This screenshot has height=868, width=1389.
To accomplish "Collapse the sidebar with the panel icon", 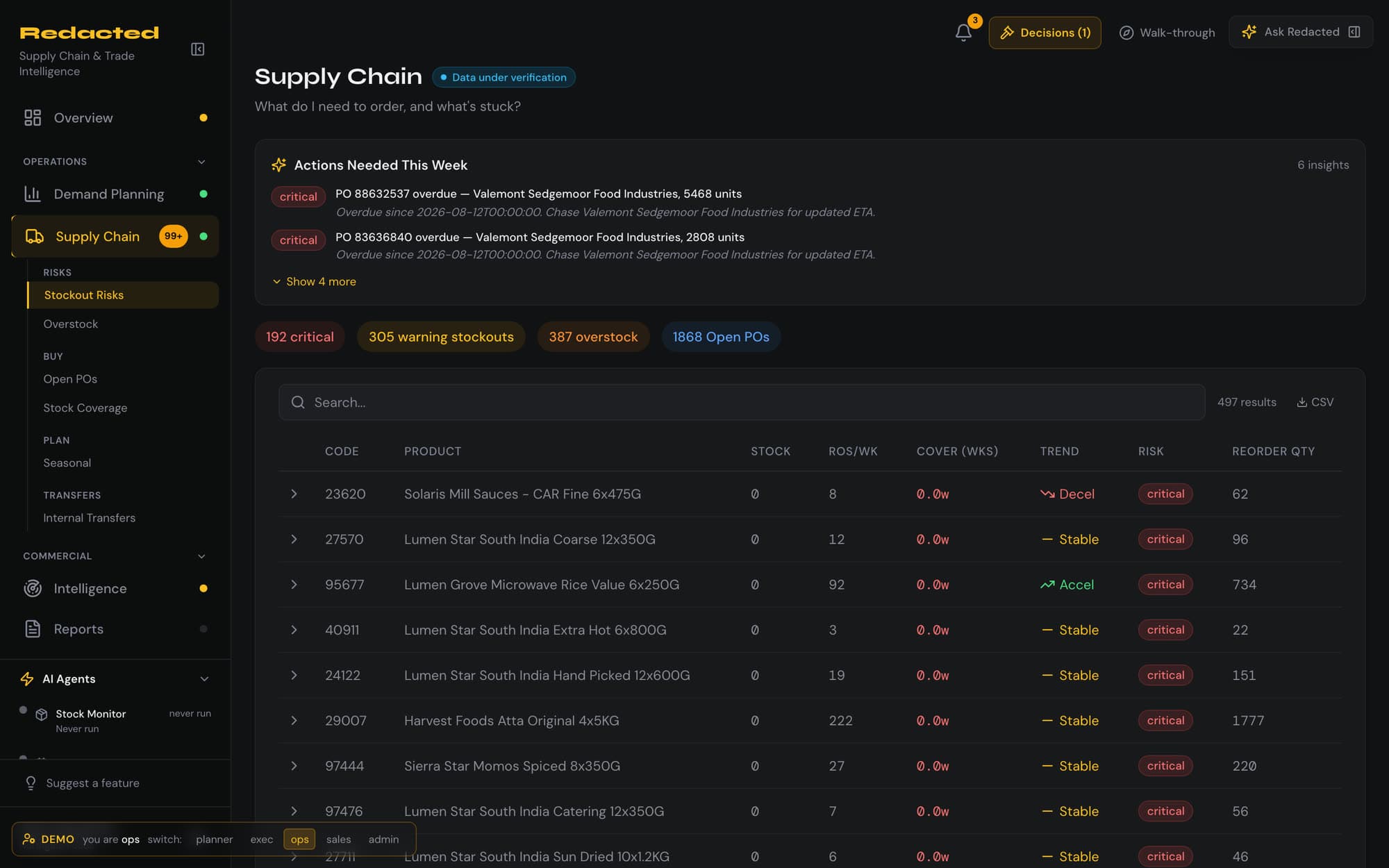I will point(198,49).
